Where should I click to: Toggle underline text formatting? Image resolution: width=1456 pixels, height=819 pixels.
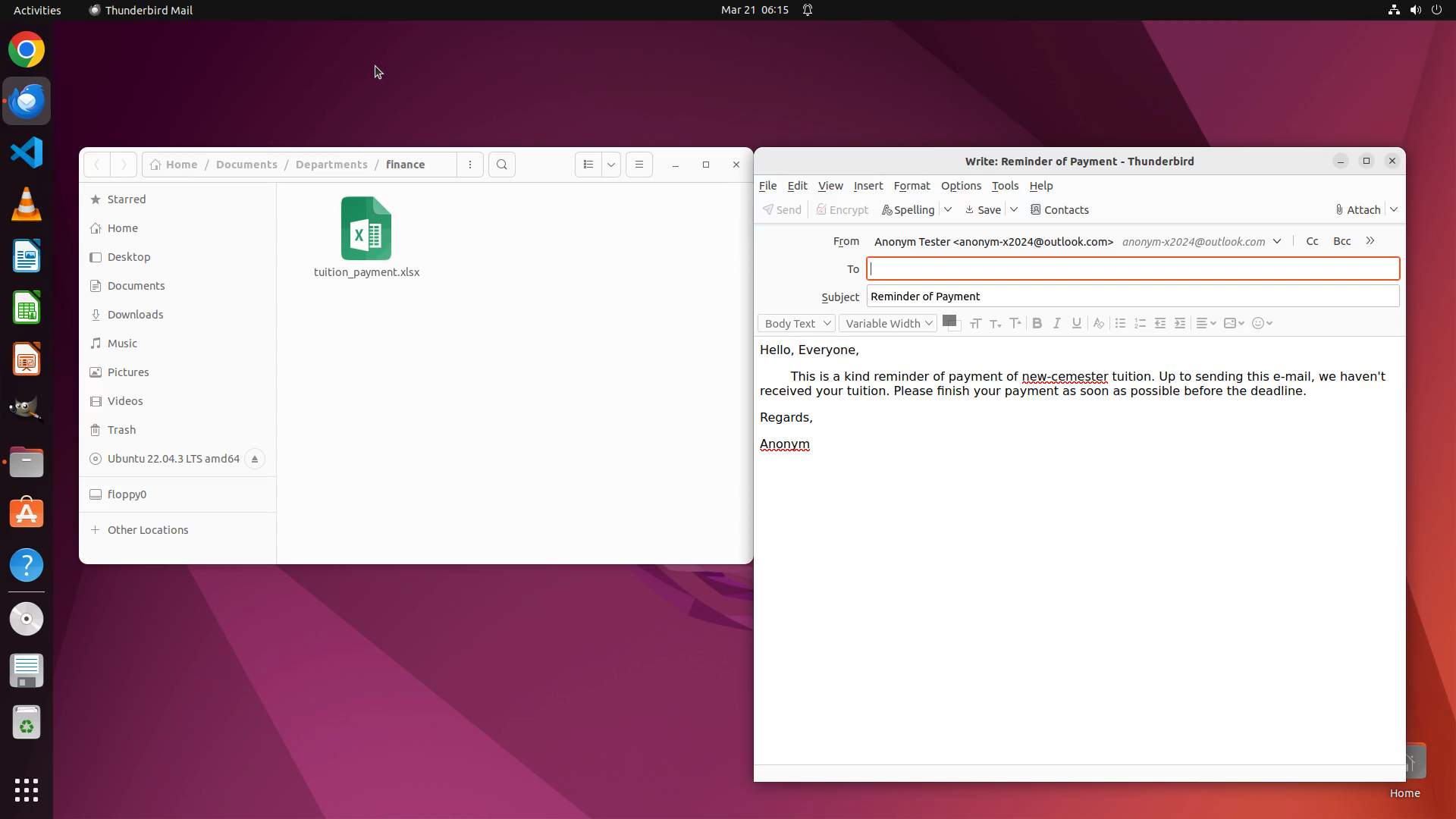click(x=1076, y=323)
